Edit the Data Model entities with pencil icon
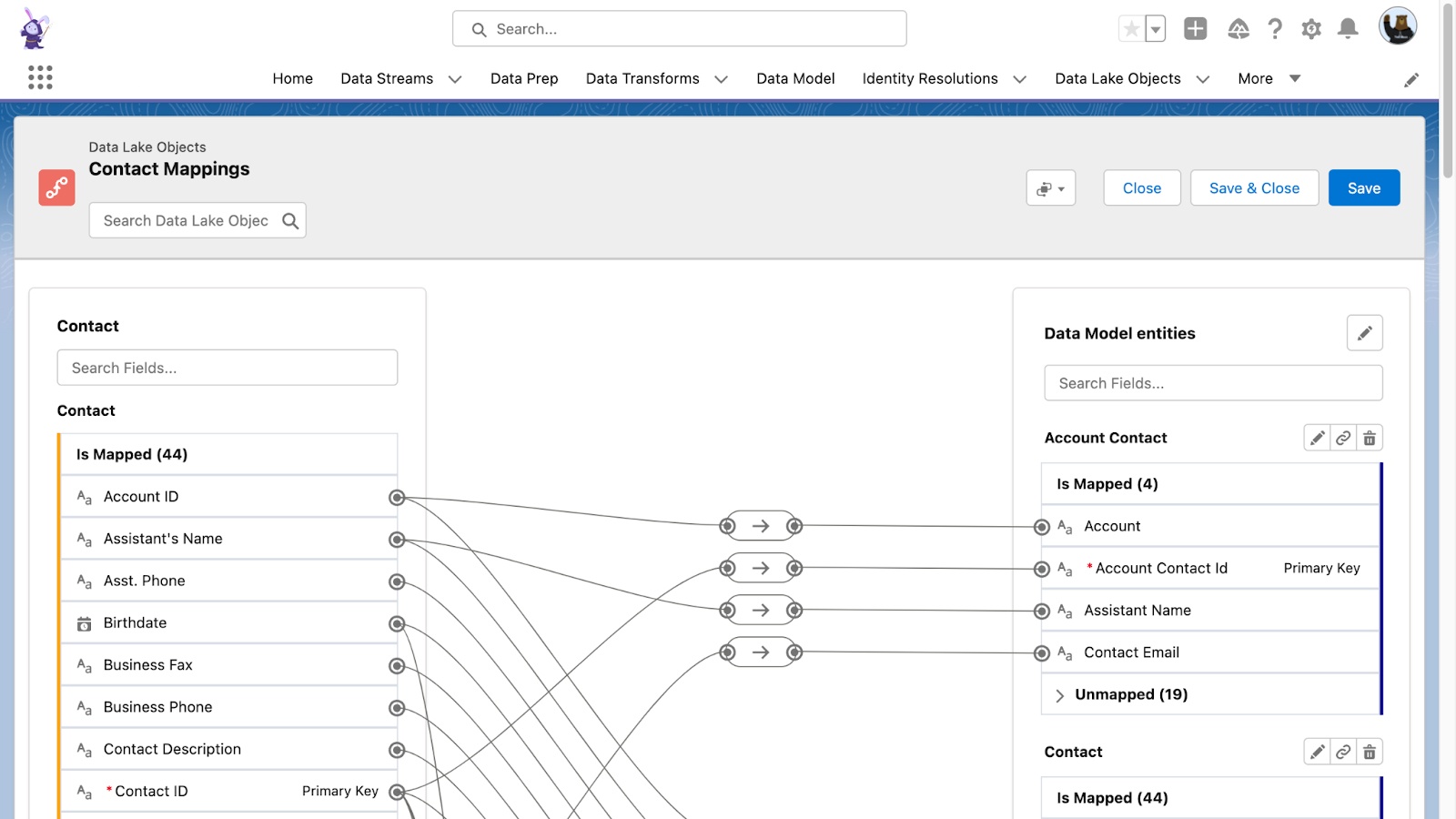The height and width of the screenshot is (819, 1456). 1364,333
